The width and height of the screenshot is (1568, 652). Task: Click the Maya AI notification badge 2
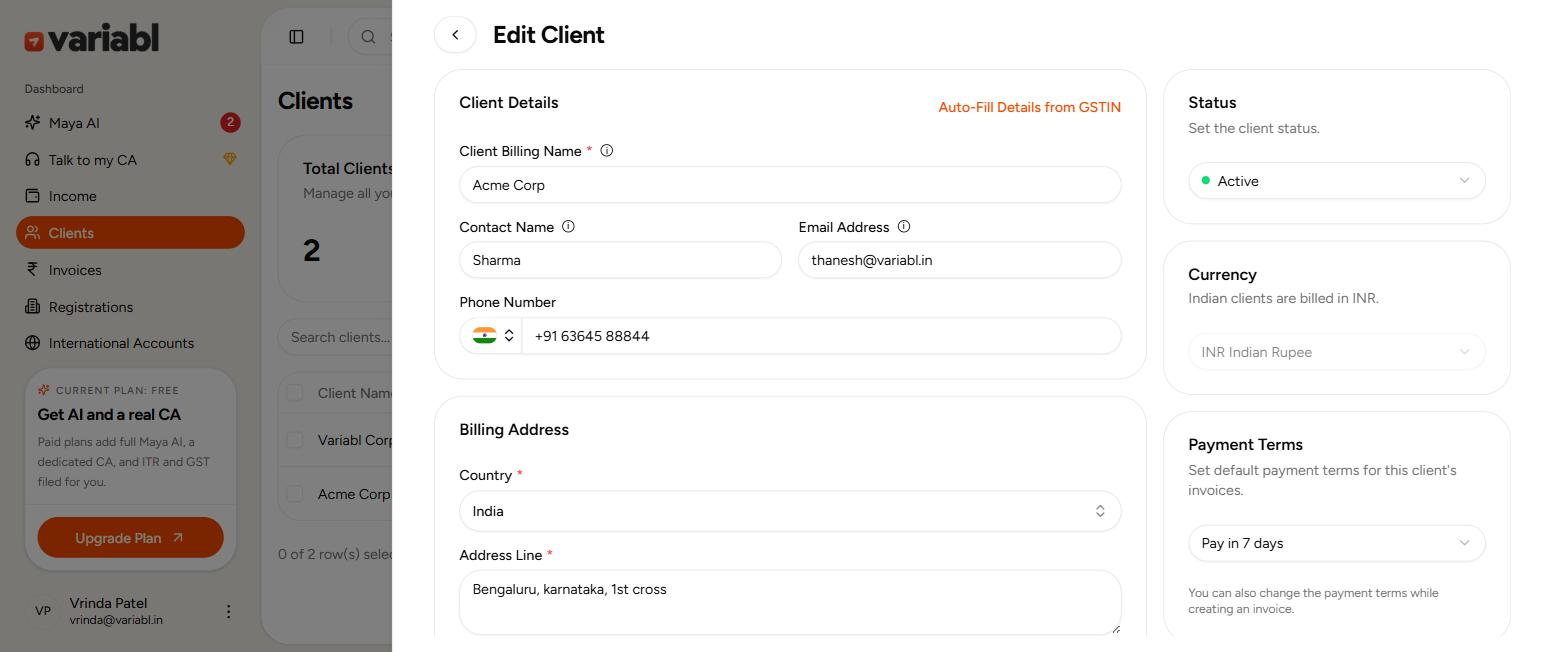(230, 123)
